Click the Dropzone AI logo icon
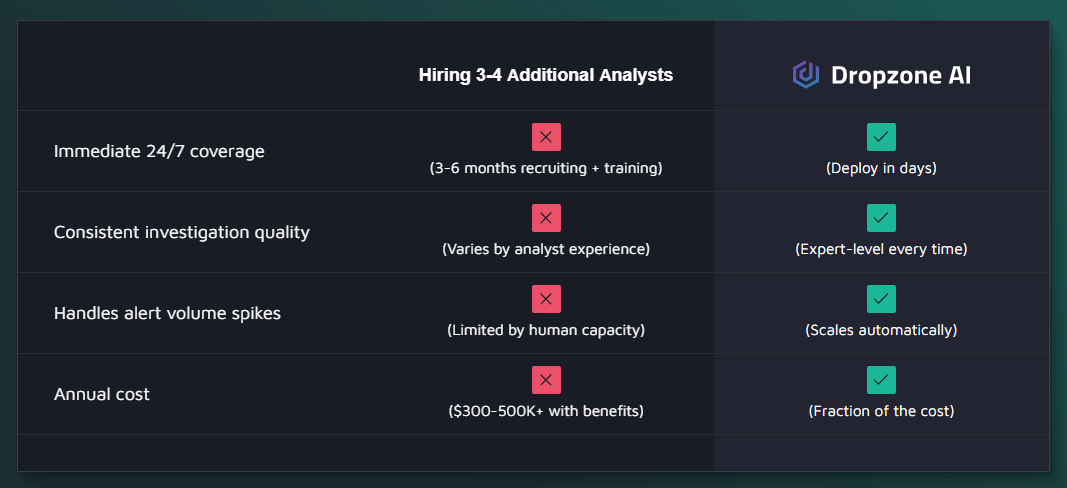1067x488 pixels. (x=806, y=75)
